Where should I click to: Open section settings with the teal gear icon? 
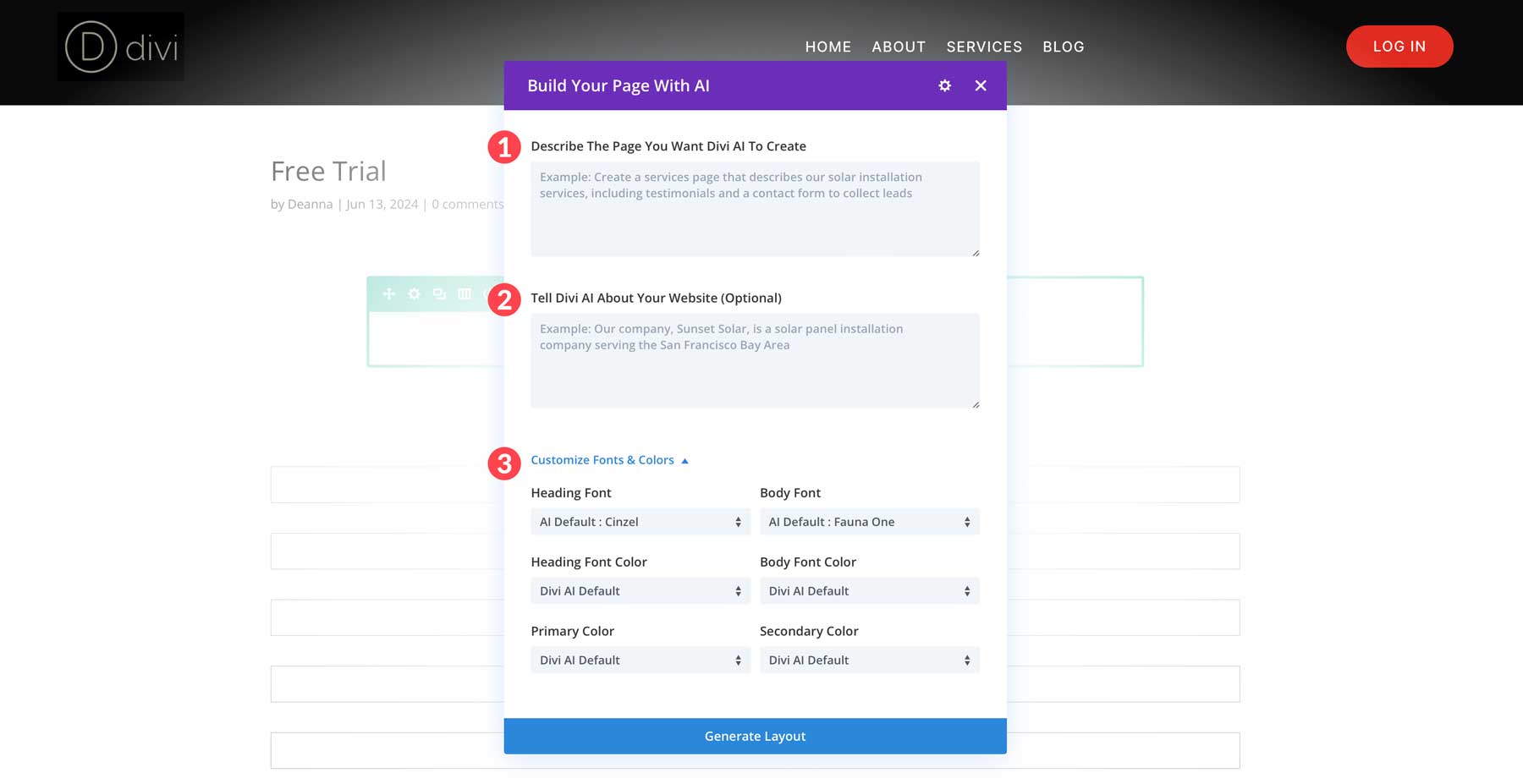click(413, 293)
